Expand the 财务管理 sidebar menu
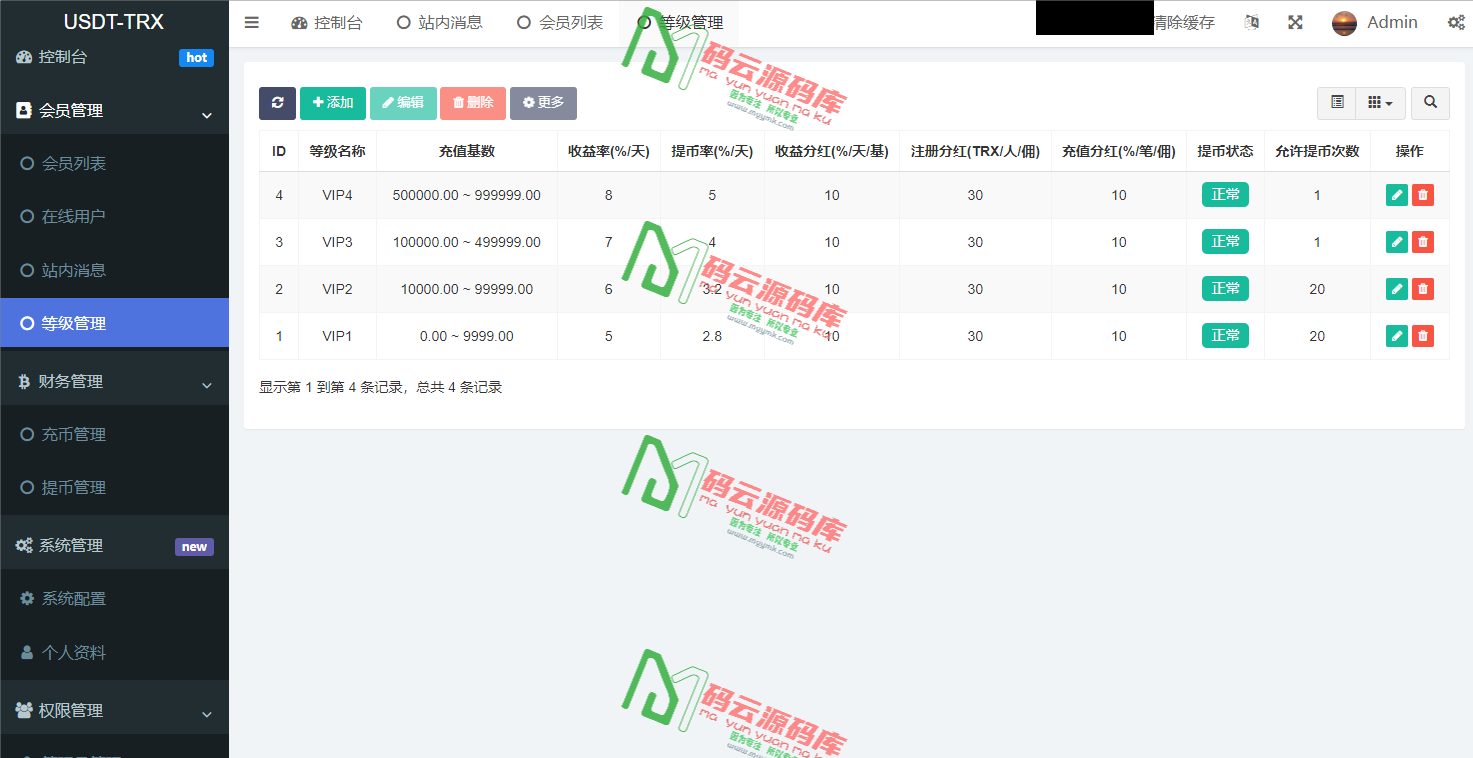Viewport: 1473px width, 758px height. [114, 380]
